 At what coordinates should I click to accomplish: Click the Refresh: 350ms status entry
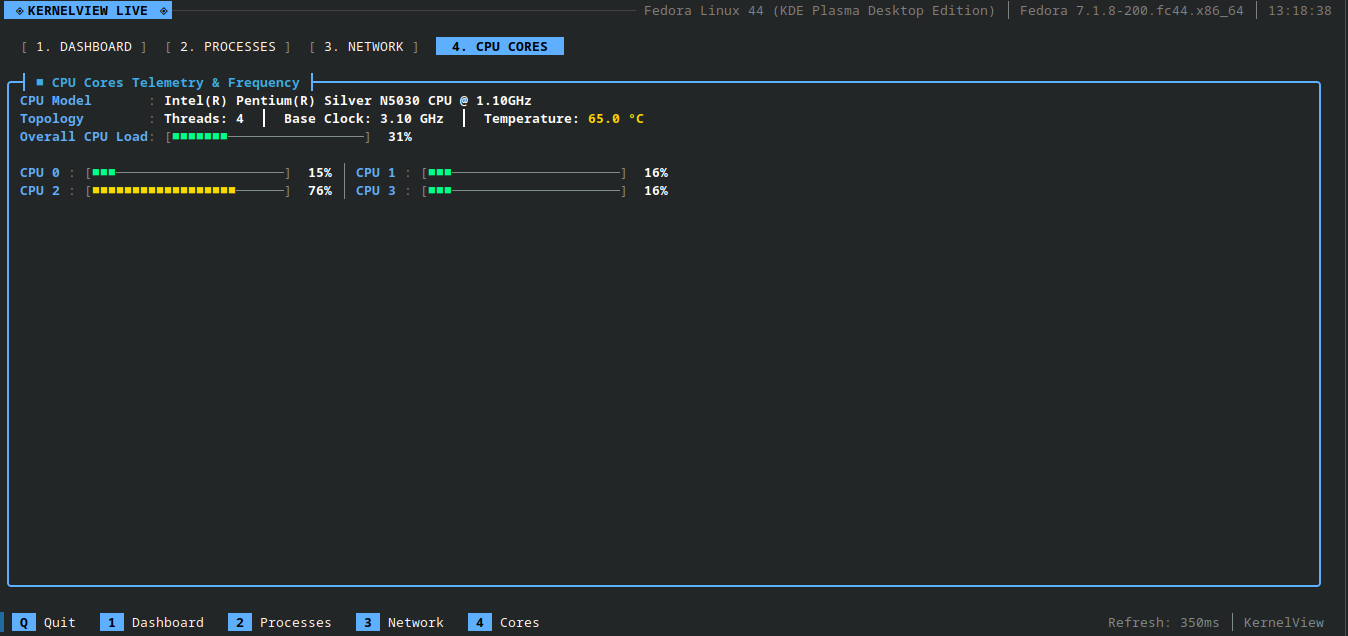pos(1164,623)
